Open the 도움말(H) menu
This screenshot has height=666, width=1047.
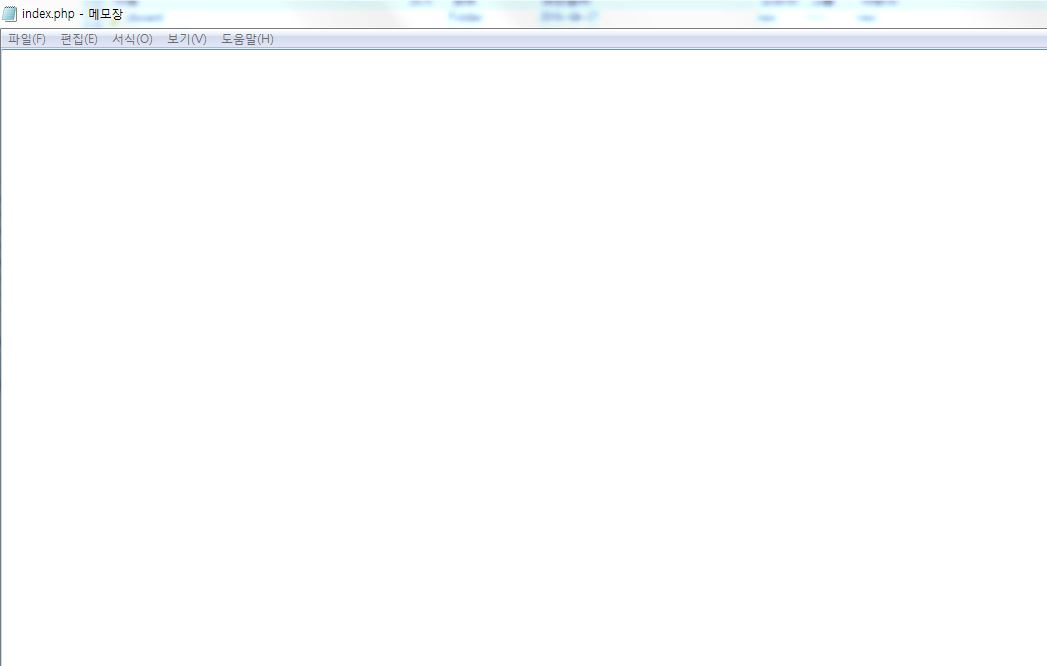(247, 39)
